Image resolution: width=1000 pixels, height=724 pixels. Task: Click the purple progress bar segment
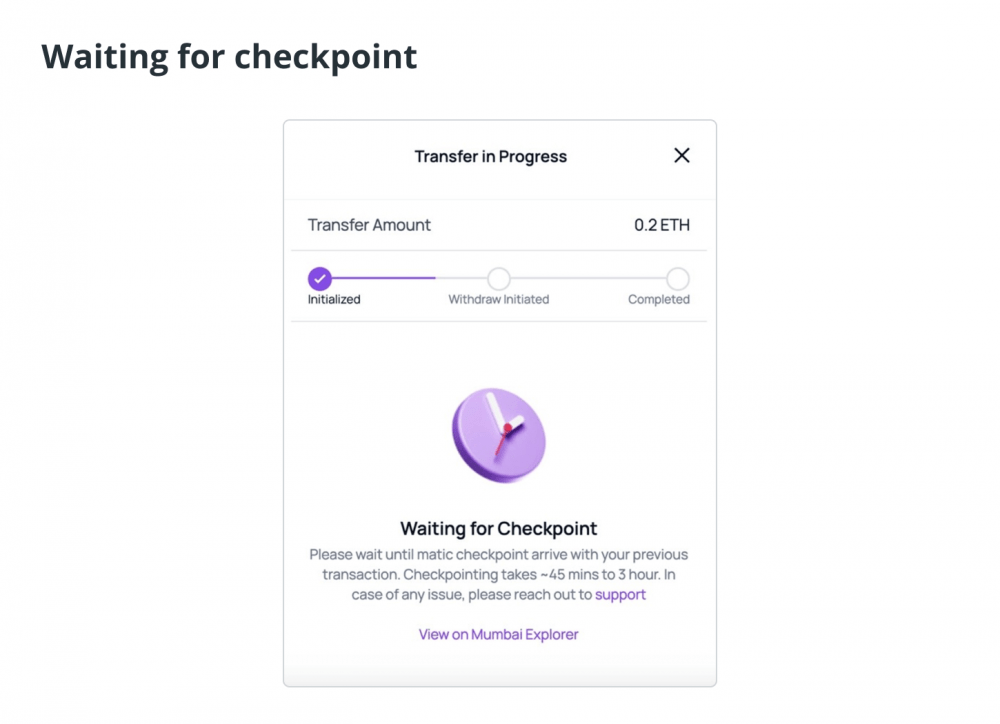[x=383, y=278]
